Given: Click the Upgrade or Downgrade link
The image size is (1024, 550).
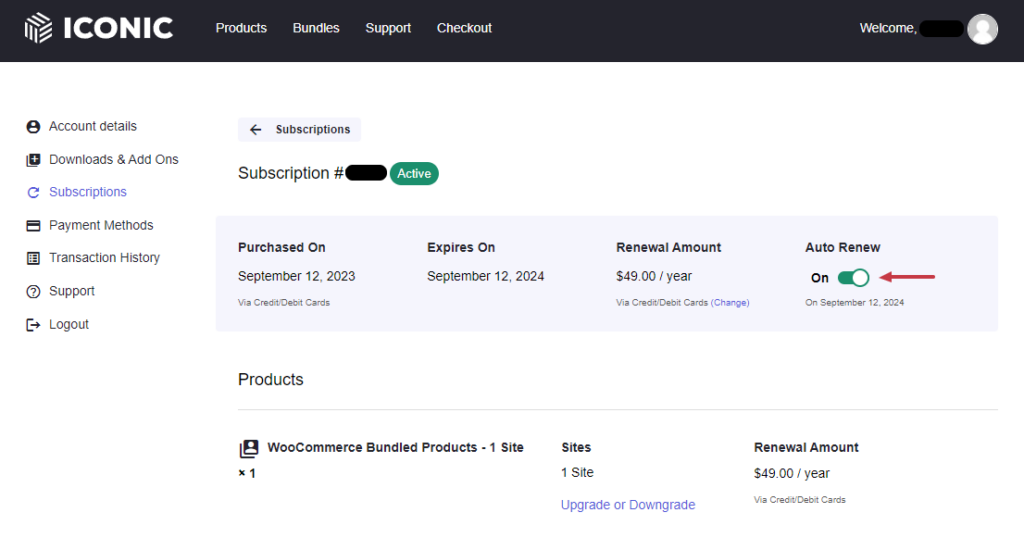Looking at the screenshot, I should tap(628, 505).
